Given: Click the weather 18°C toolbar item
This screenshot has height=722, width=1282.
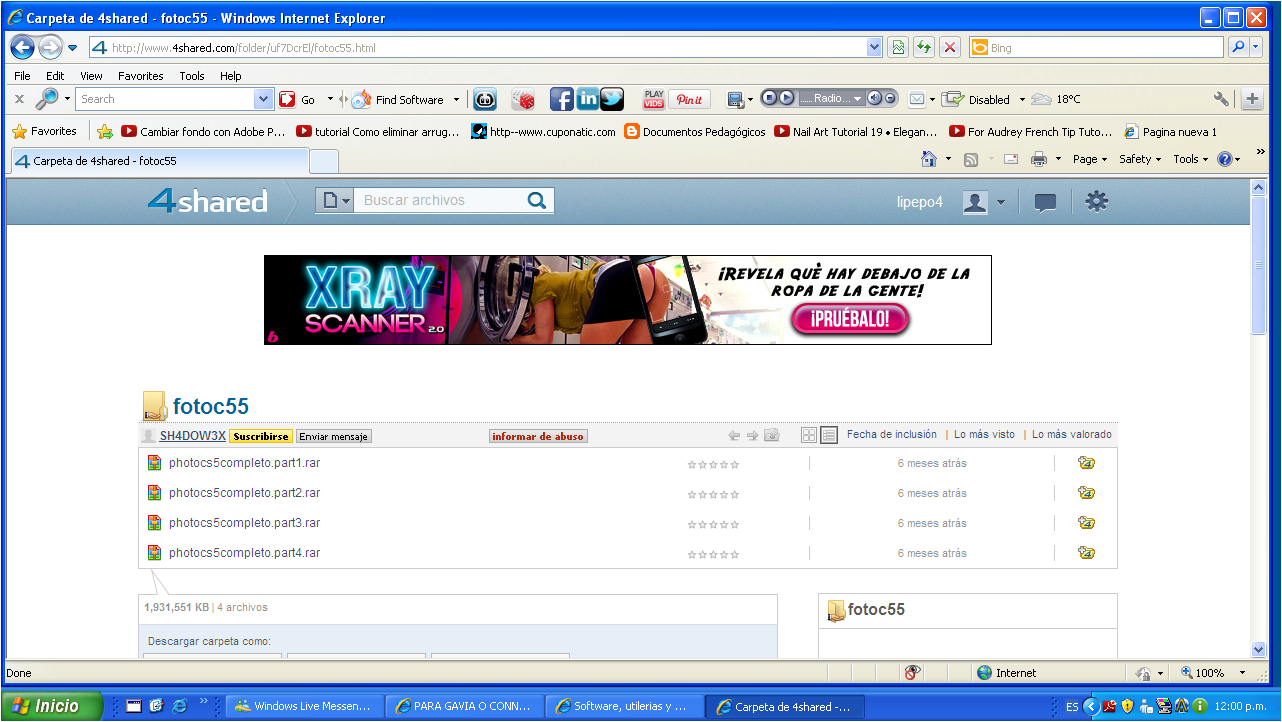Looking at the screenshot, I should pyautogui.click(x=1056, y=99).
